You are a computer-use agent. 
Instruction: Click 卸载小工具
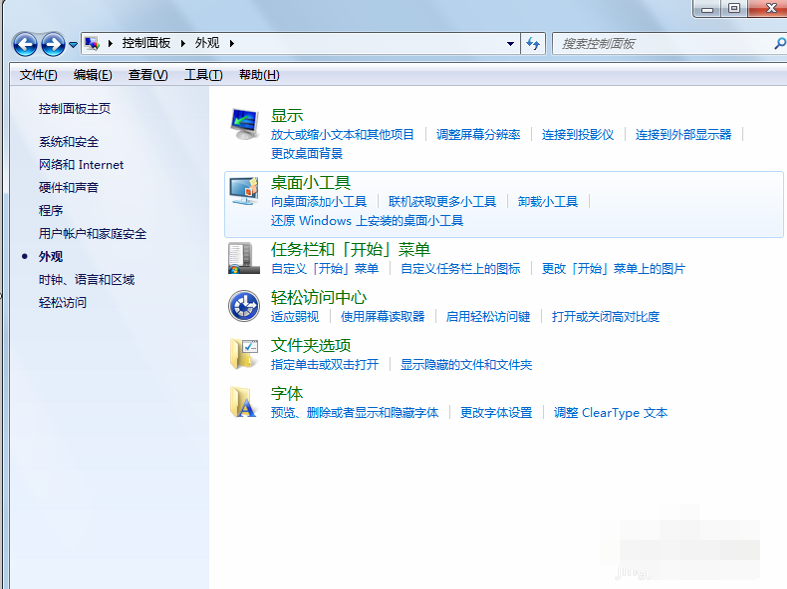548,202
